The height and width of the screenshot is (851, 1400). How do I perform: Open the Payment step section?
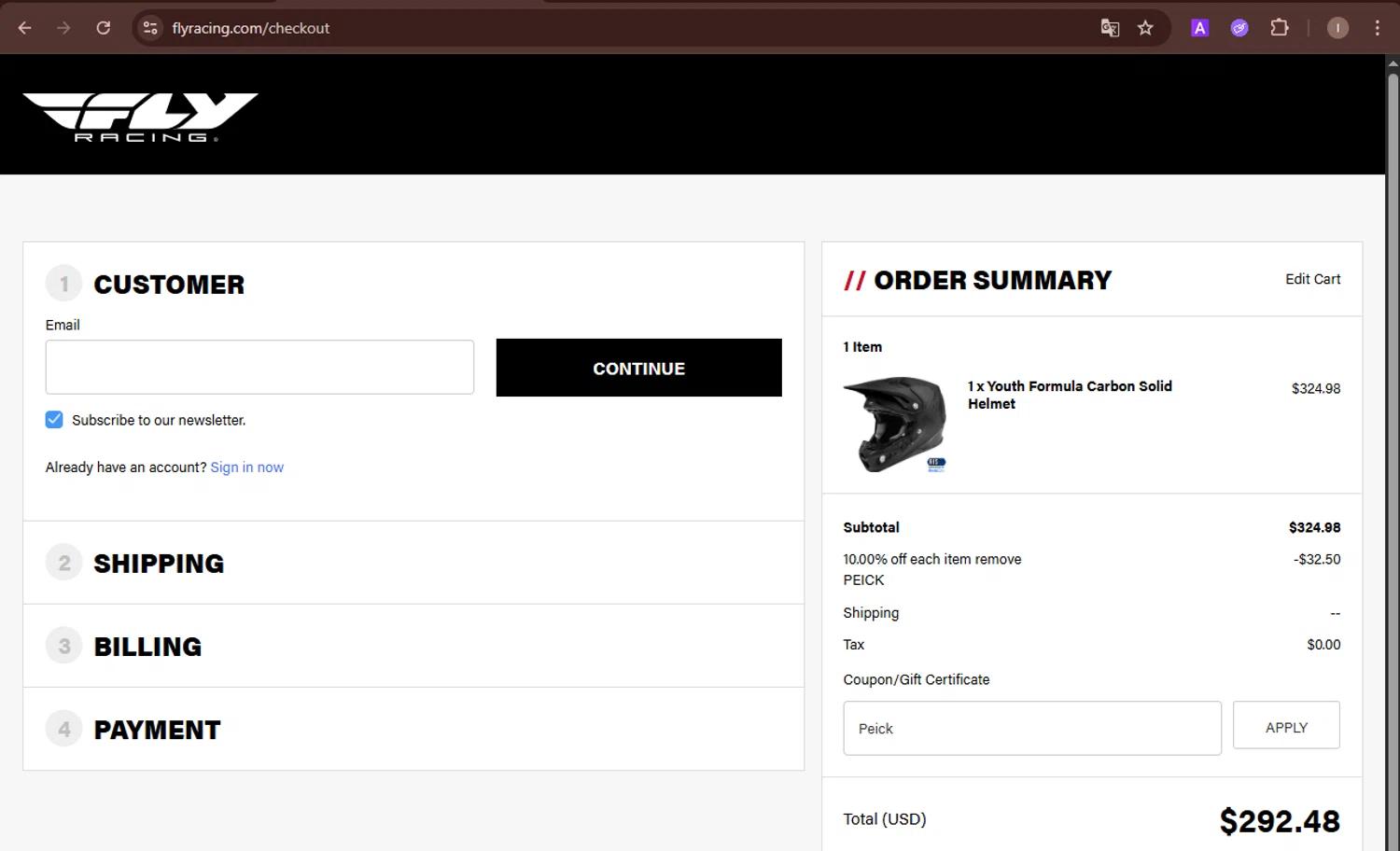coord(413,729)
